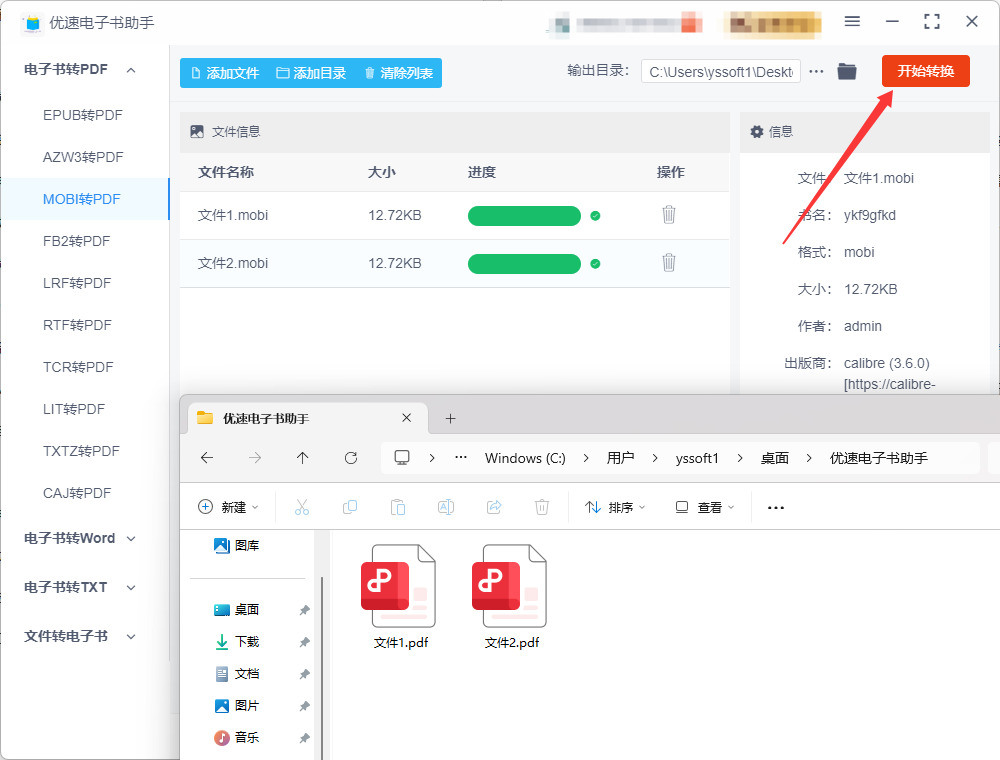1000x760 pixels.
Task: Click the 添加目录 button
Action: [311, 73]
